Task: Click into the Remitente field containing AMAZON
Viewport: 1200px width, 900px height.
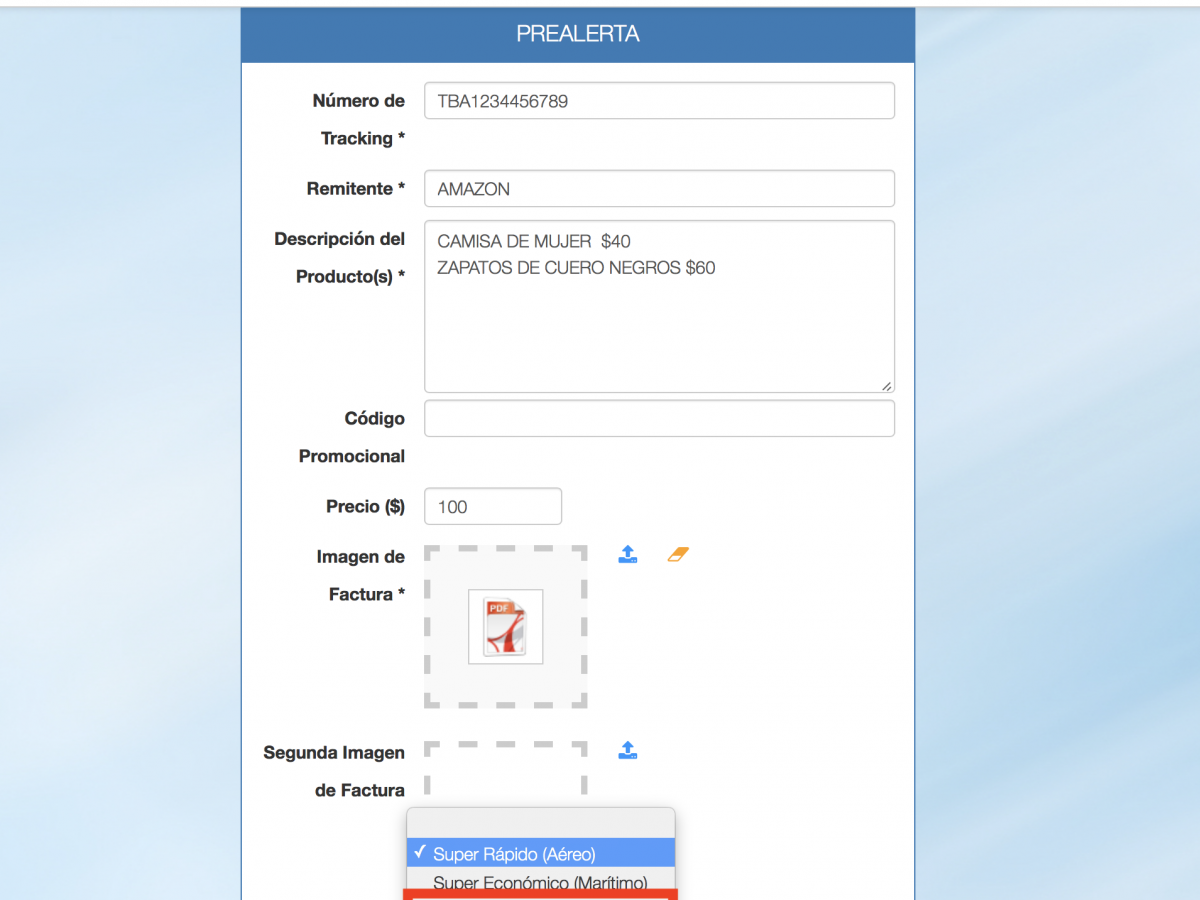Action: [x=658, y=189]
